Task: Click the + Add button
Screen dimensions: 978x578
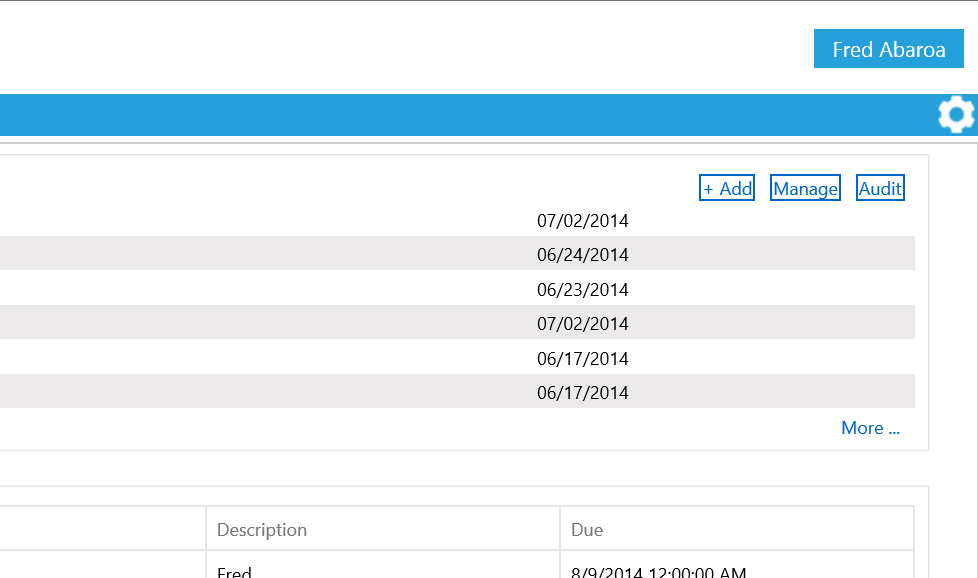Action: [727, 188]
